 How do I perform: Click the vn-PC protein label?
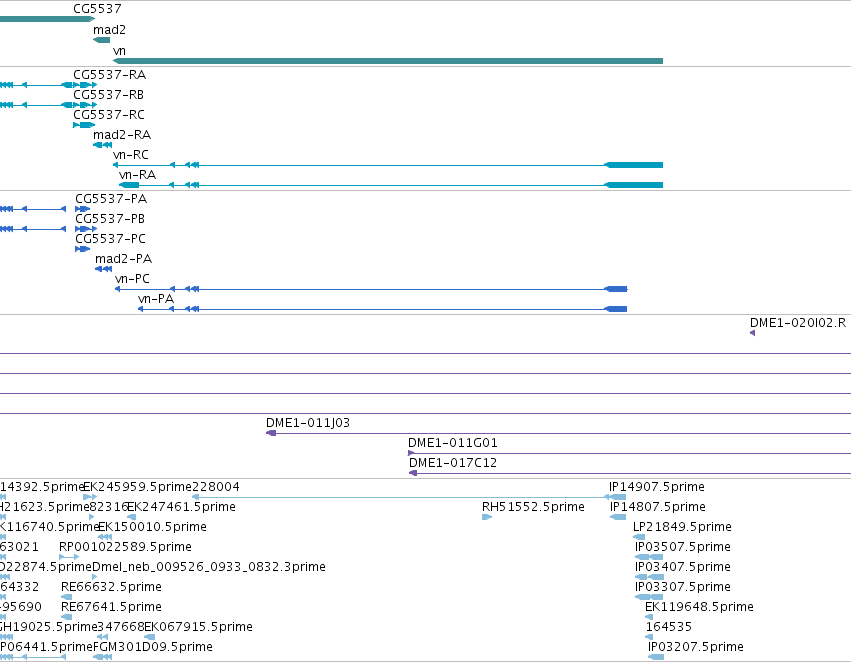pos(132,279)
